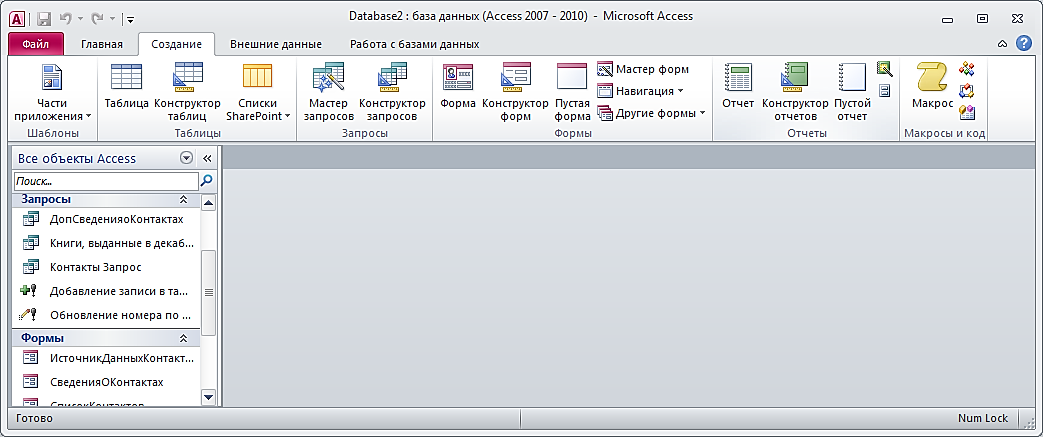Select the Контакты Запрос query
Screen dimensions: 1043x437
[106, 267]
